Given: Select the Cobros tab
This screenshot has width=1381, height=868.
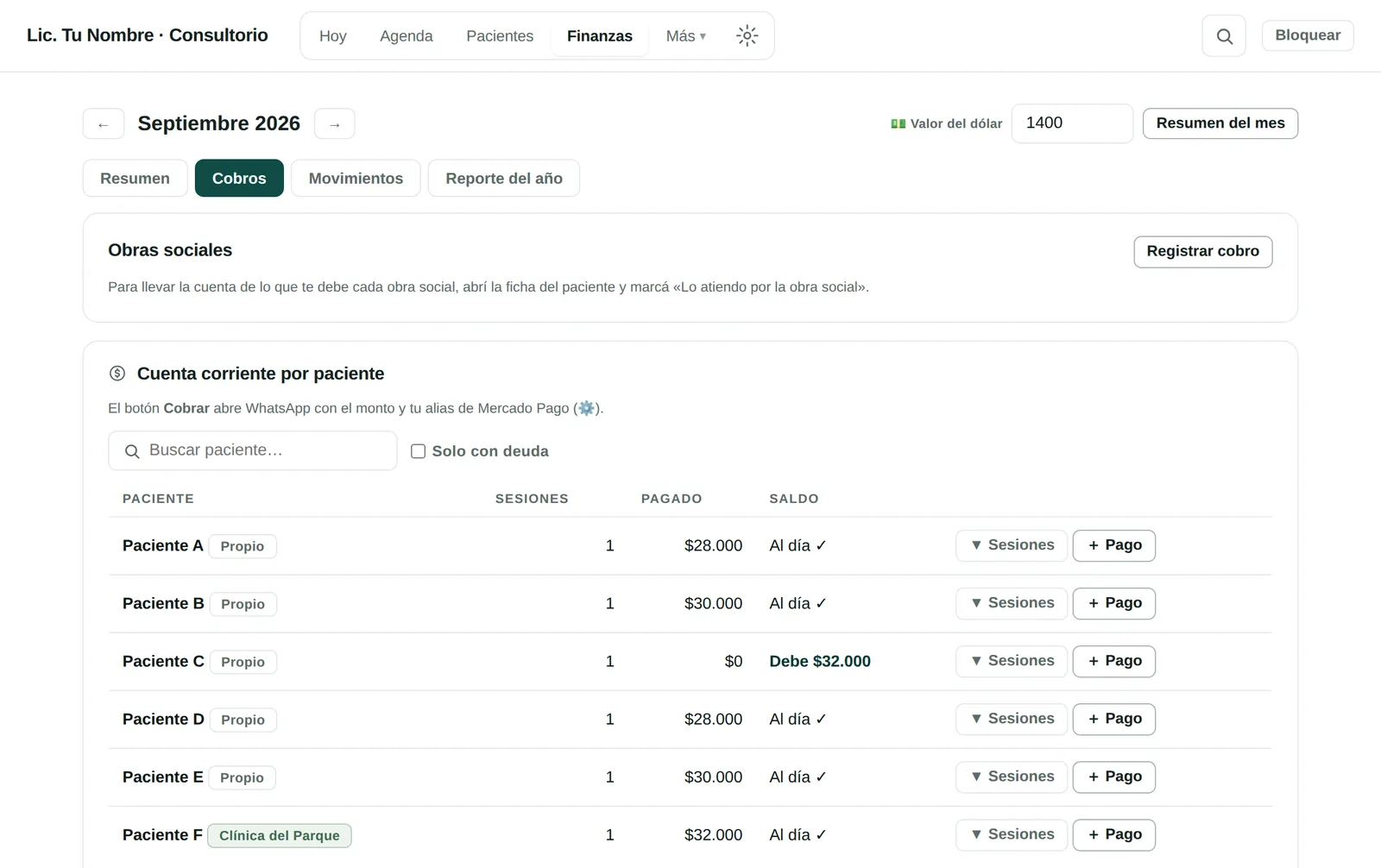Looking at the screenshot, I should (239, 179).
